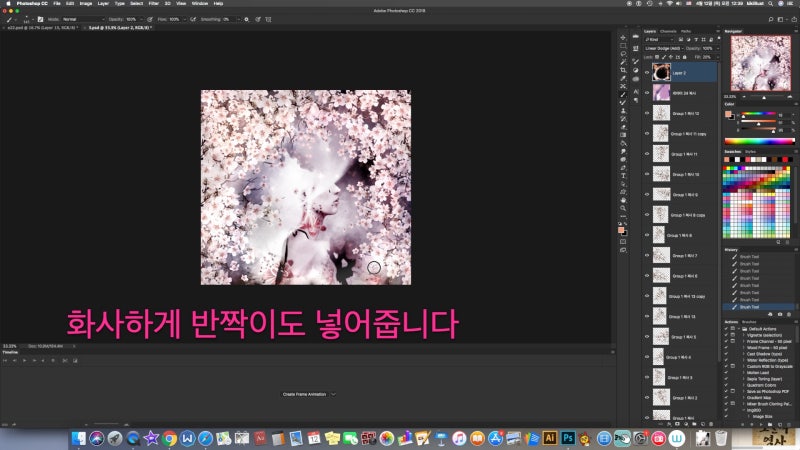The width and height of the screenshot is (800, 450).
Task: Toggle checkmark for Molten Lead action
Action: pyautogui.click(x=726, y=372)
